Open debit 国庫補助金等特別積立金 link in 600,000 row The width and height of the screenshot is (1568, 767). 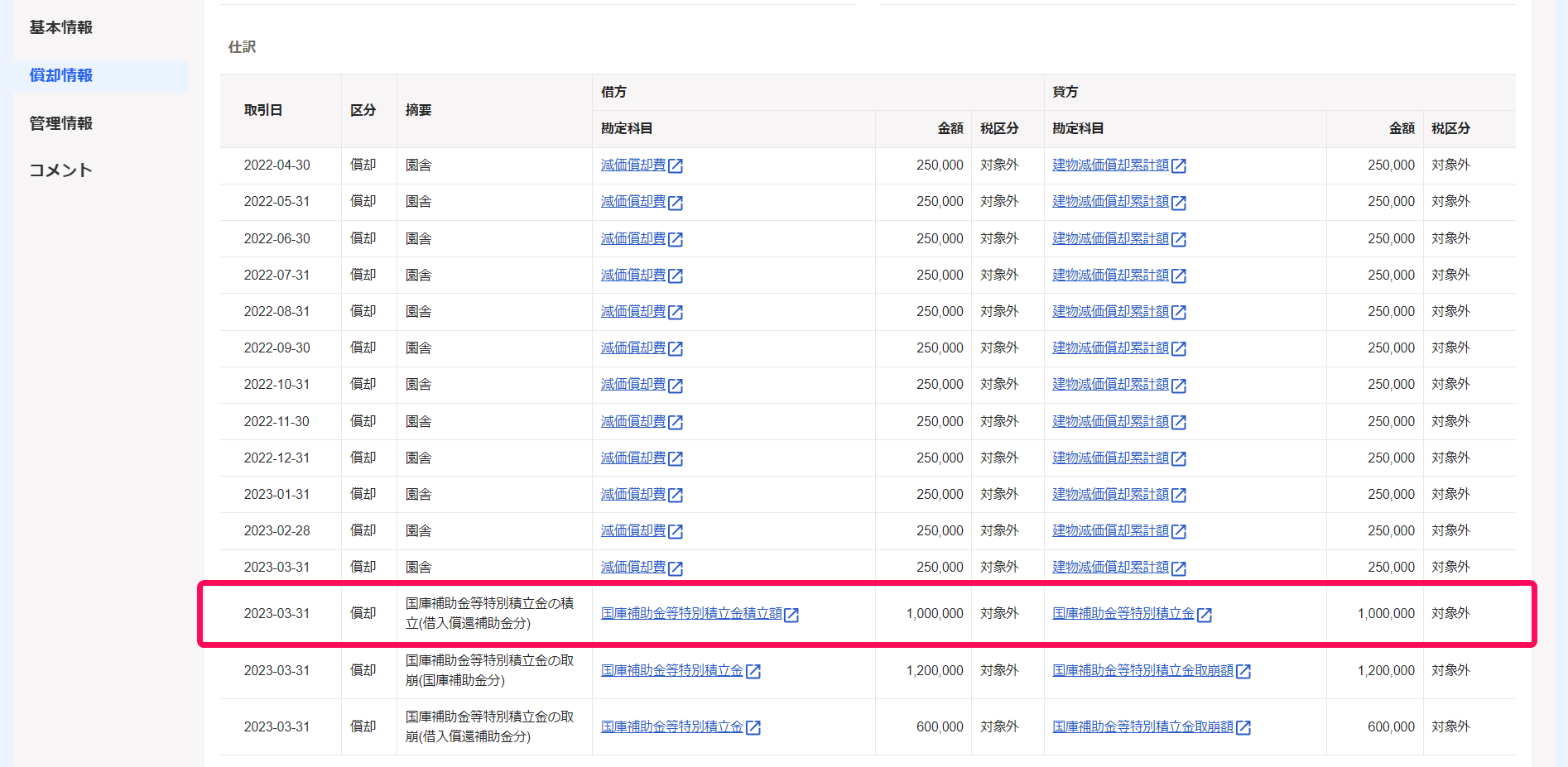pos(672,726)
